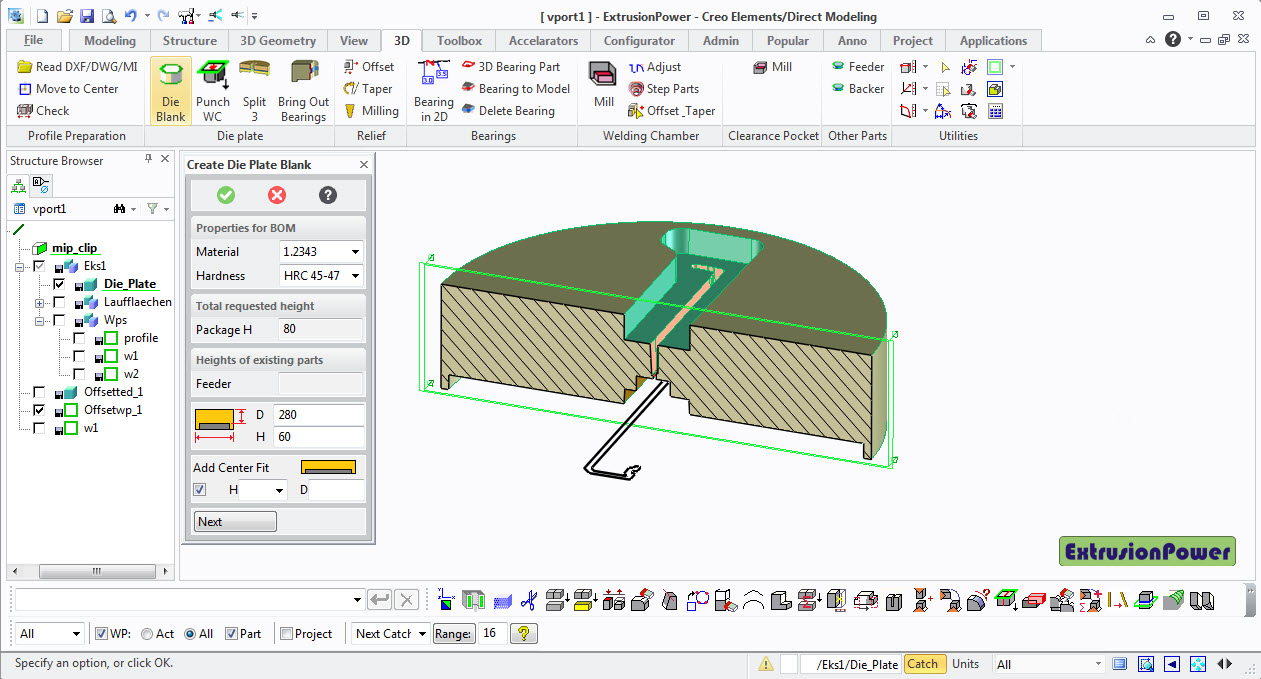This screenshot has width=1261, height=679.
Task: Check the Offsetted_1 checkbox
Action: [39, 392]
